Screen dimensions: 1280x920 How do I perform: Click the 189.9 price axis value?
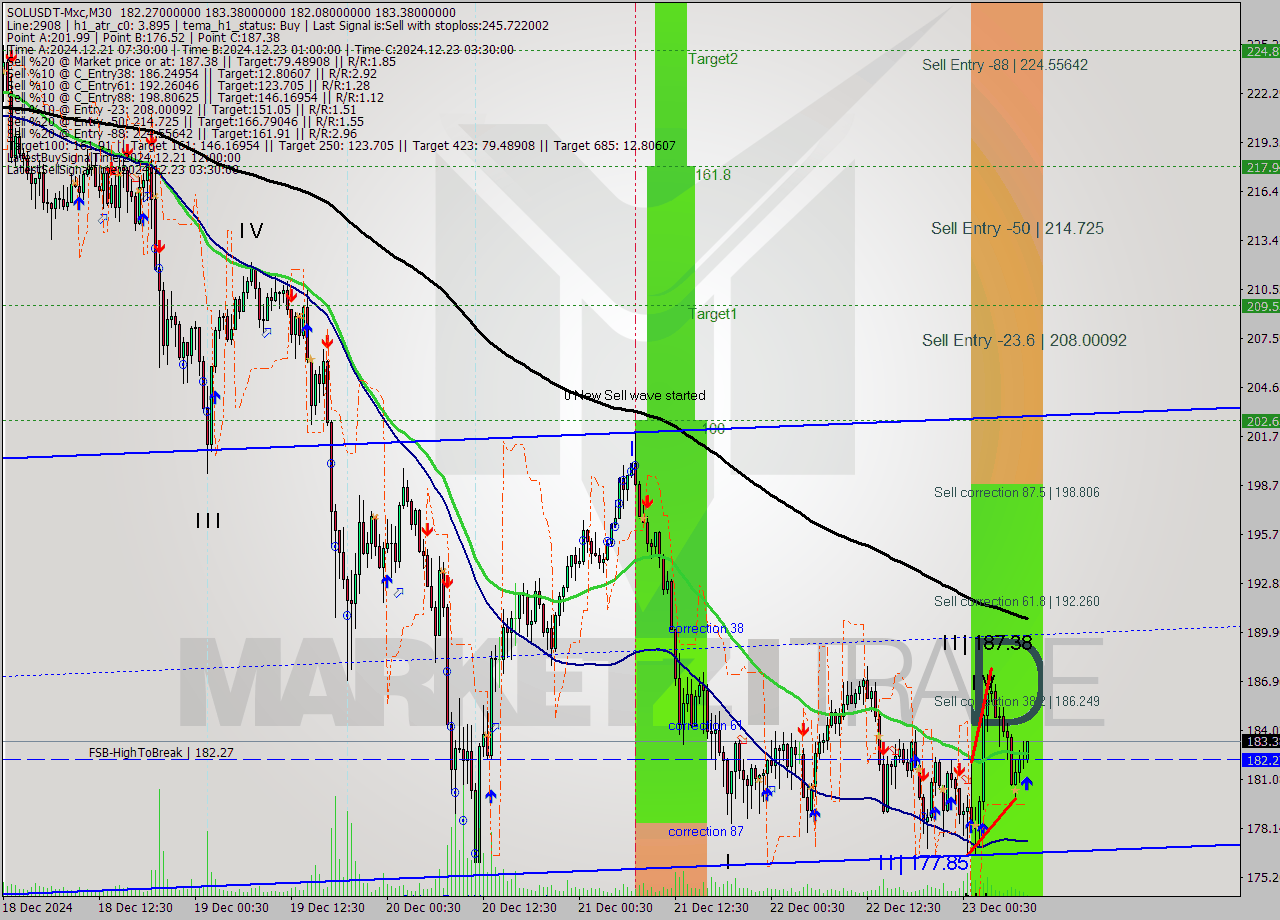tap(1262, 632)
